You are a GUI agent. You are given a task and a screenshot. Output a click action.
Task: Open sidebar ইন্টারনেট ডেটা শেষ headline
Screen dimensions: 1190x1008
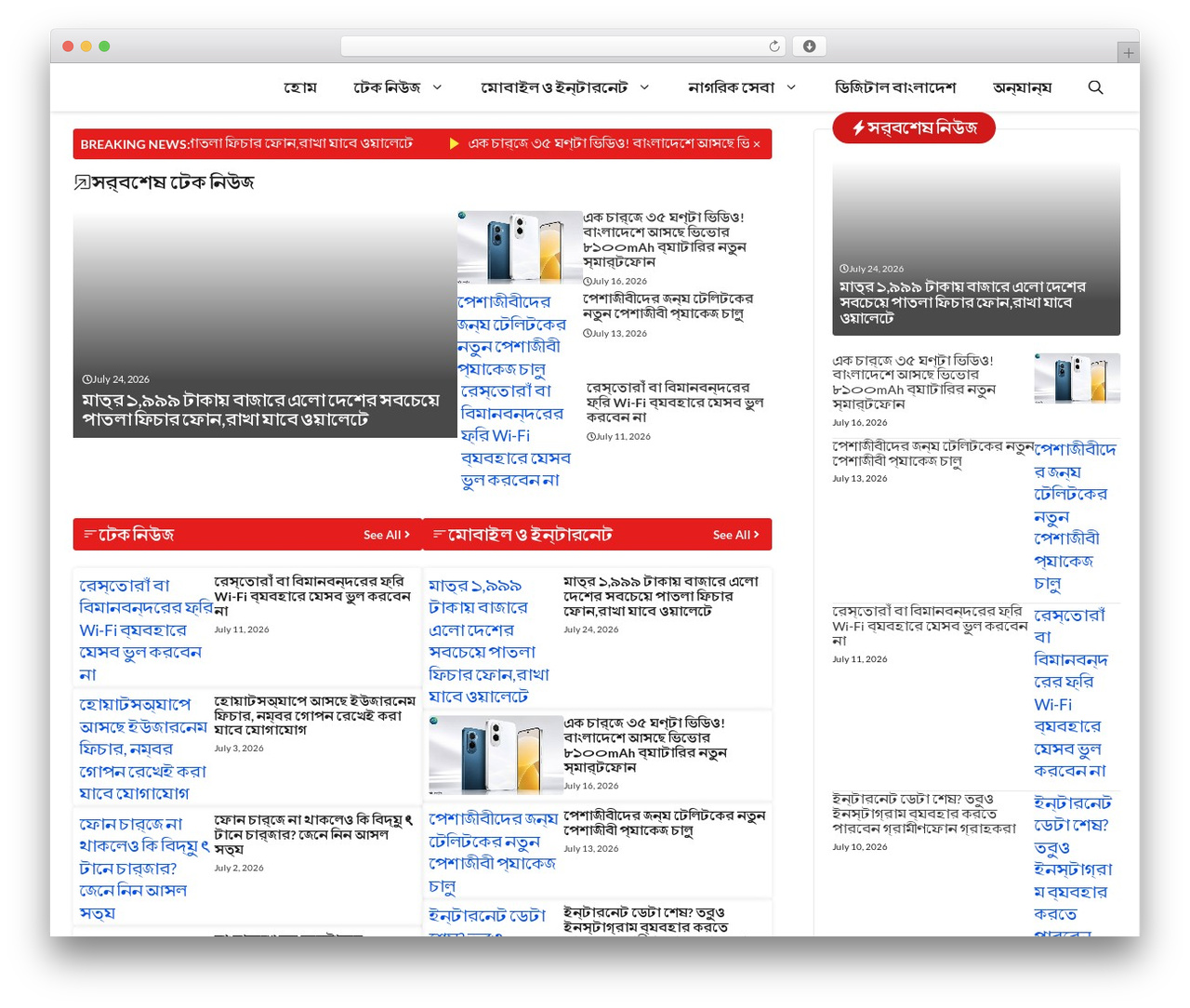923,814
